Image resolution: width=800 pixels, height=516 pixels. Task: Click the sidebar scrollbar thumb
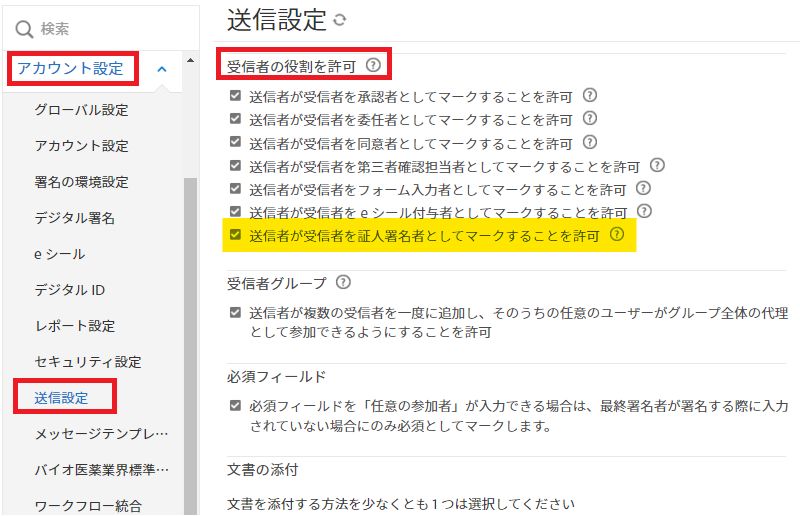tap(190, 346)
